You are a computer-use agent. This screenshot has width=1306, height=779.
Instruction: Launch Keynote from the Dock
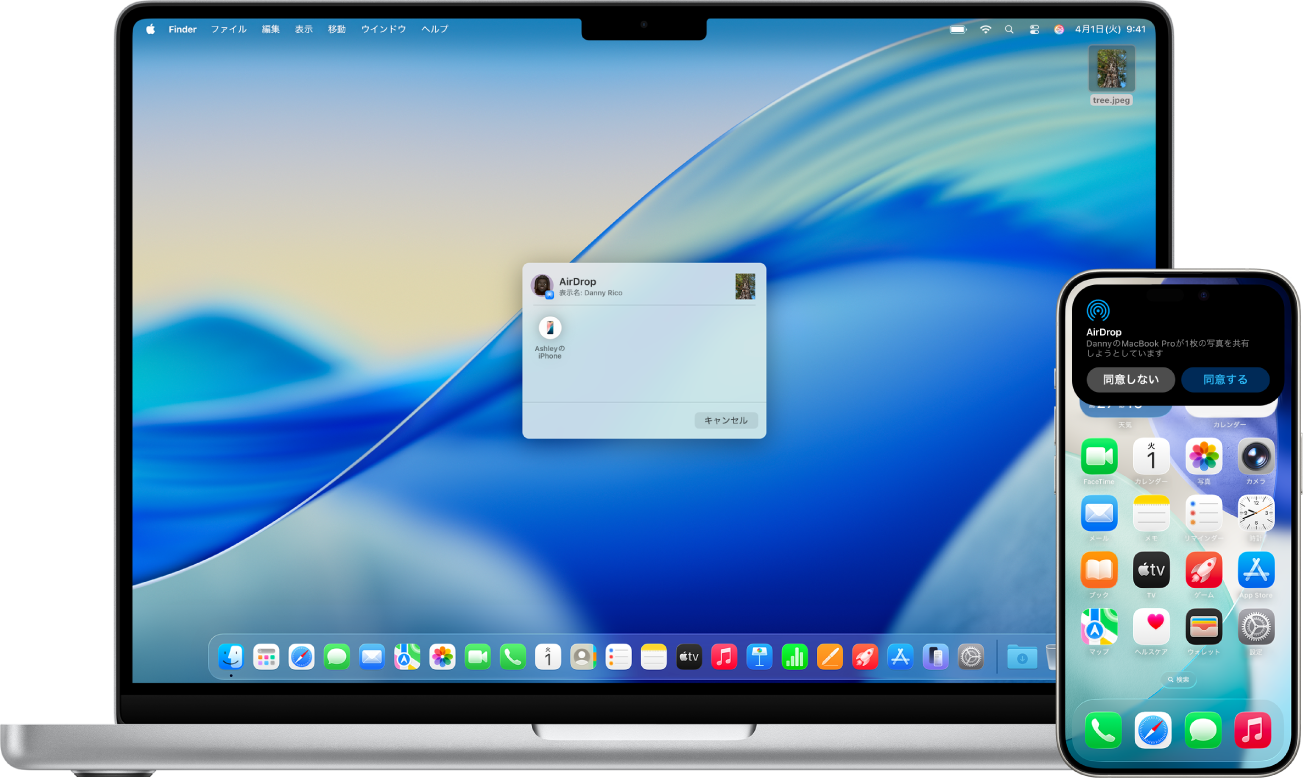pos(759,657)
